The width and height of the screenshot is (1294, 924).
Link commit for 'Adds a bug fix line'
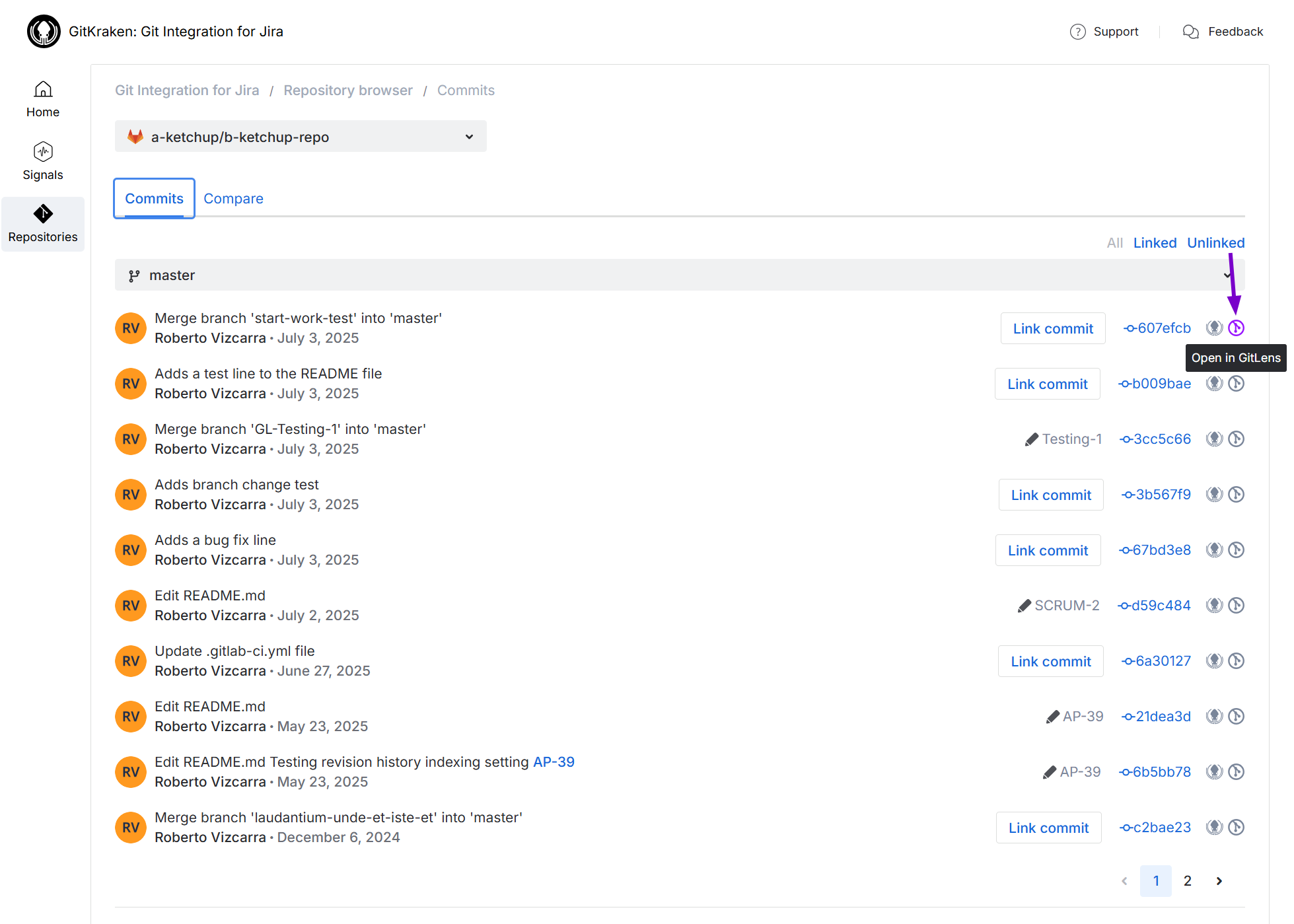[1048, 550]
